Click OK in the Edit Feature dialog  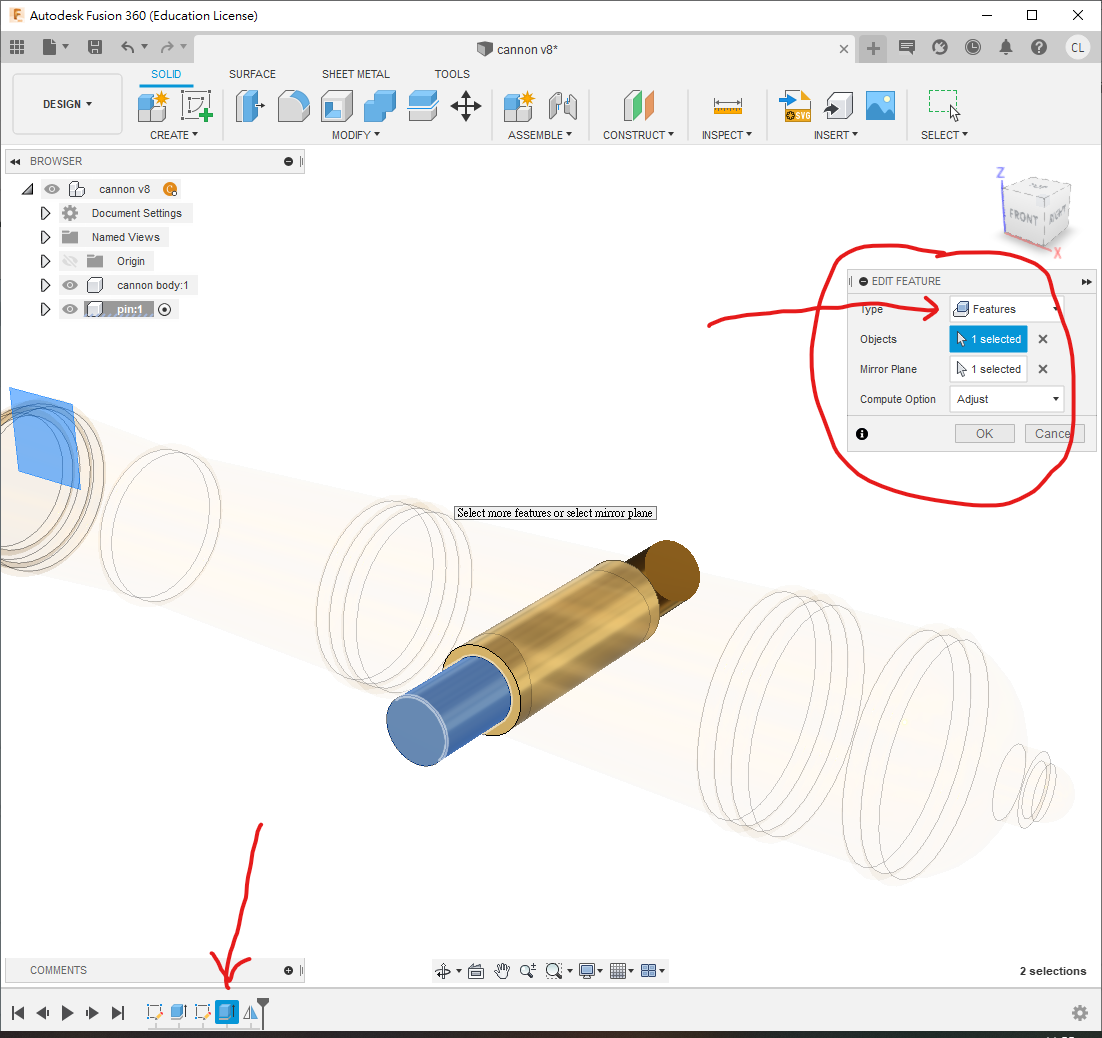(984, 433)
